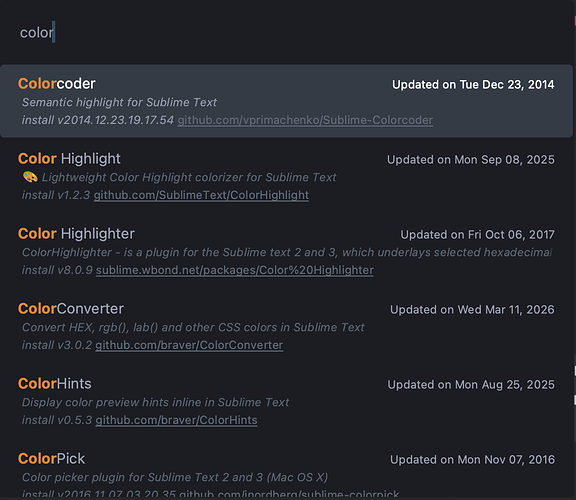
Task: Click the Colorcoder 'Semantic highlight' description
Action: 119,102
